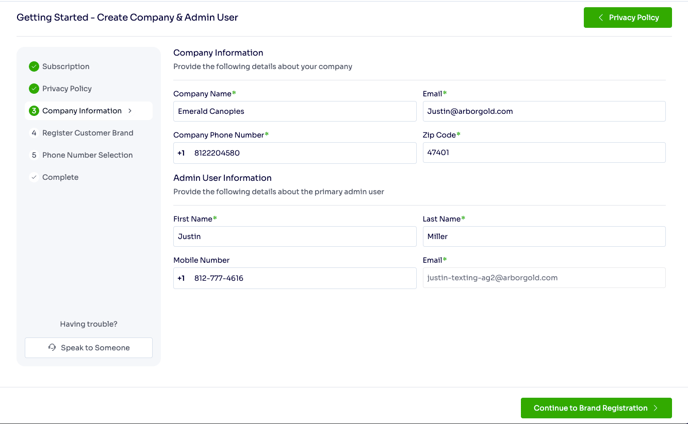Click into the Zip Code field
This screenshot has height=424, width=688.
tap(544, 153)
